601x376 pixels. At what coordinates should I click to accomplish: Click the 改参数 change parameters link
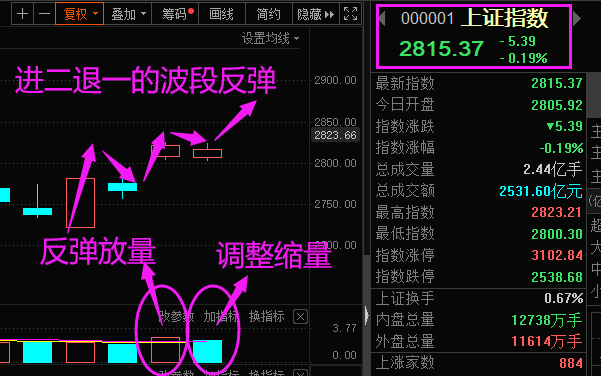pos(176,317)
